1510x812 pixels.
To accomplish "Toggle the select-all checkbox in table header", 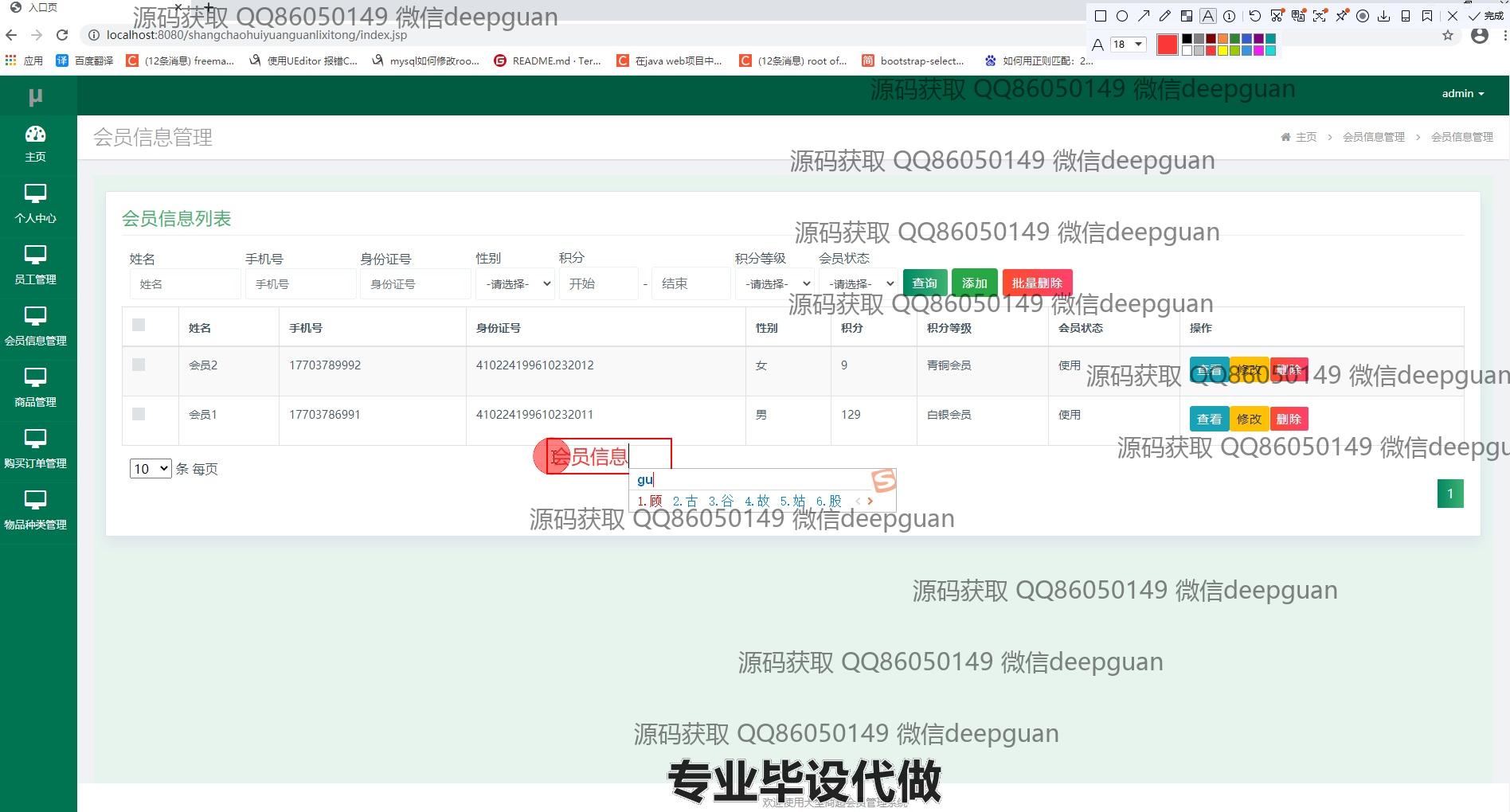I will [x=139, y=325].
